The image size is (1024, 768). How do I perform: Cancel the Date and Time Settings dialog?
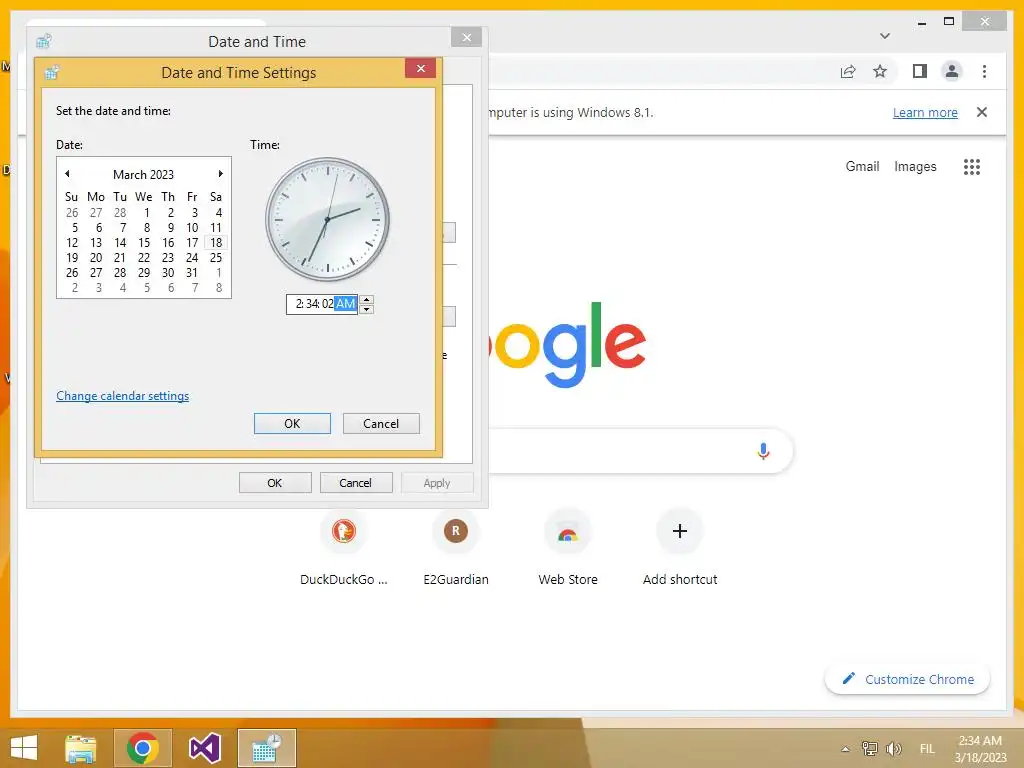381,423
